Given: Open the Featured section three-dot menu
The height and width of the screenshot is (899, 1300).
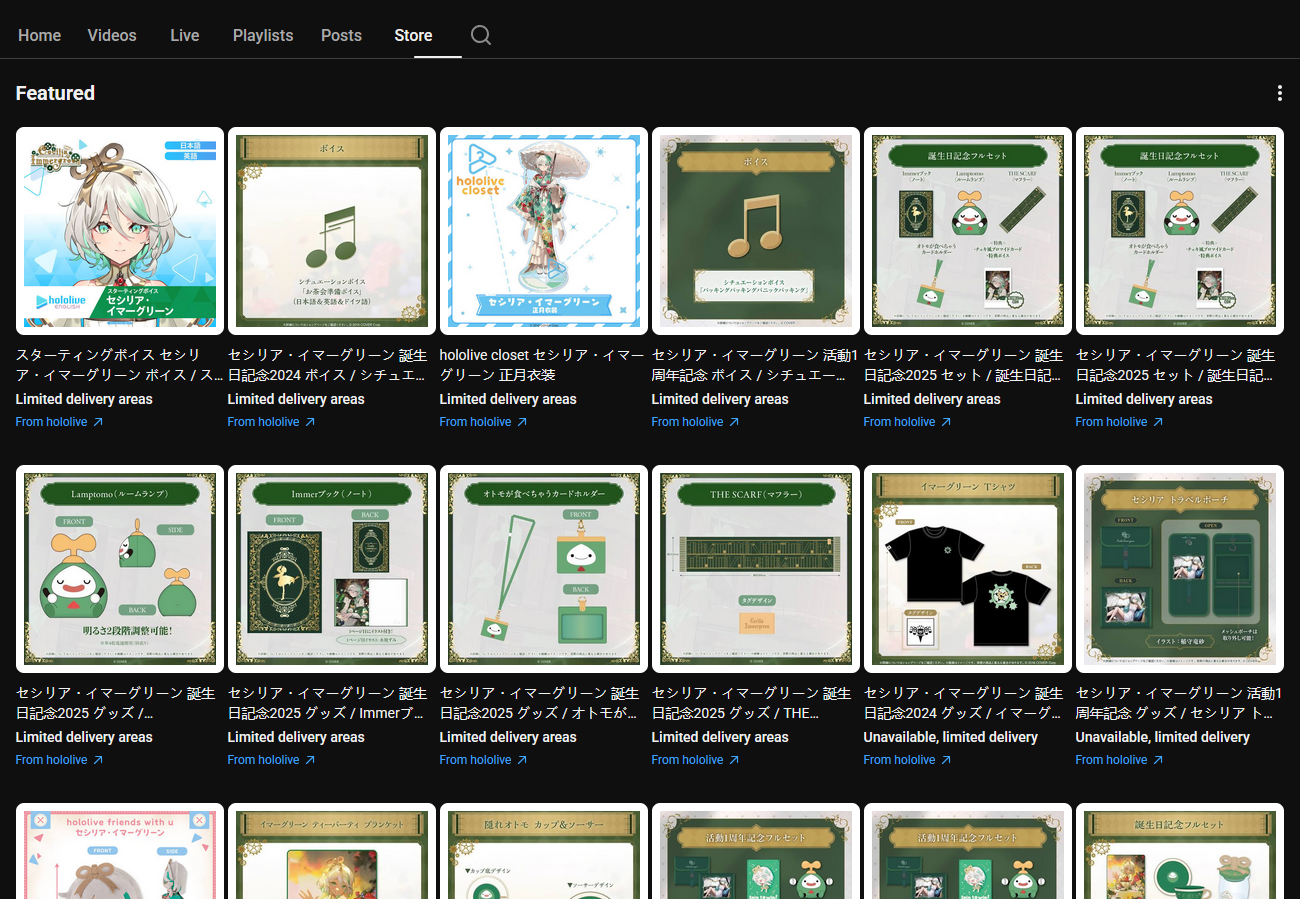Looking at the screenshot, I should click(x=1280, y=93).
